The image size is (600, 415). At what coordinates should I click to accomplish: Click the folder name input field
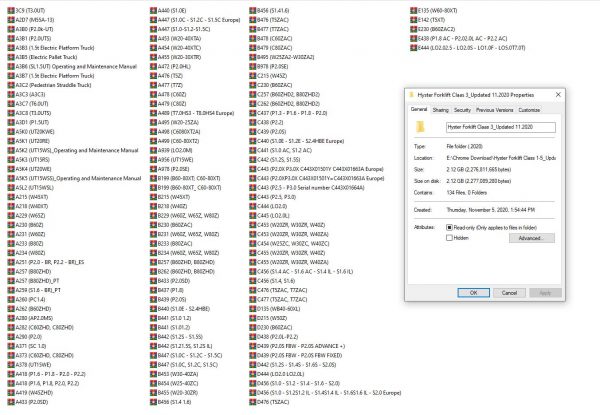coord(501,127)
